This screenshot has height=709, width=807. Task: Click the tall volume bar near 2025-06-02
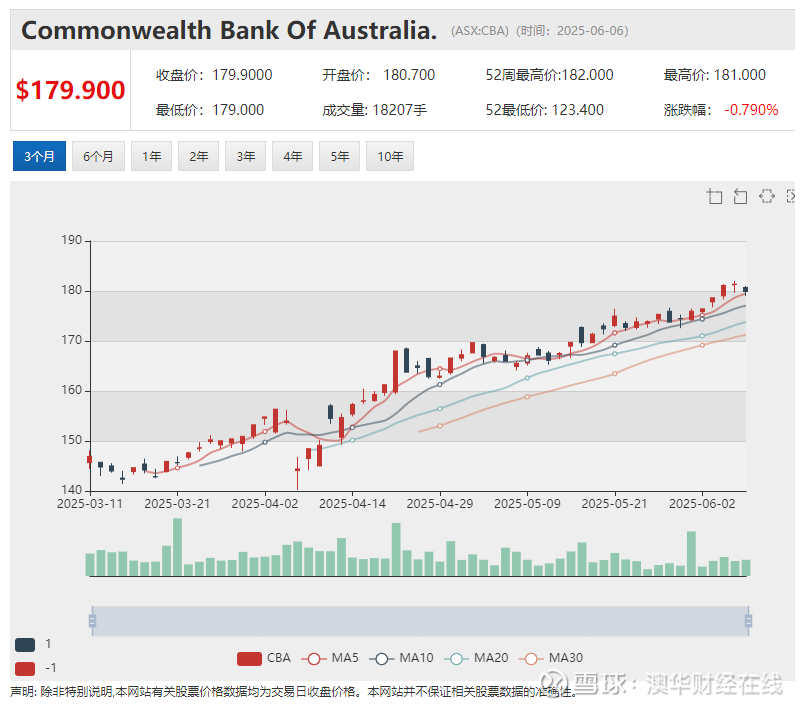[691, 554]
